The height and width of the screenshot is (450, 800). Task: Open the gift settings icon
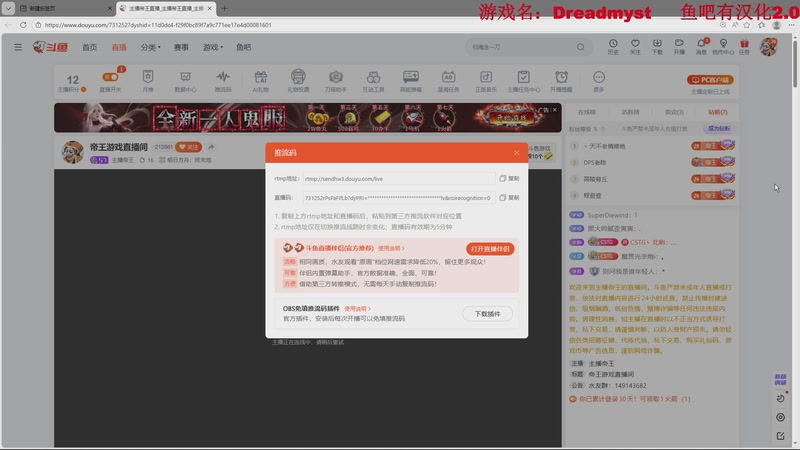click(x=298, y=81)
